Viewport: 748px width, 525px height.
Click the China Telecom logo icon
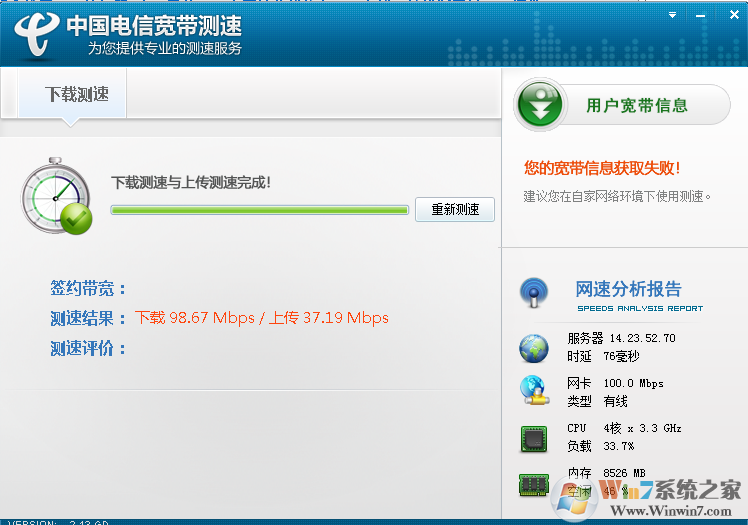(37, 33)
